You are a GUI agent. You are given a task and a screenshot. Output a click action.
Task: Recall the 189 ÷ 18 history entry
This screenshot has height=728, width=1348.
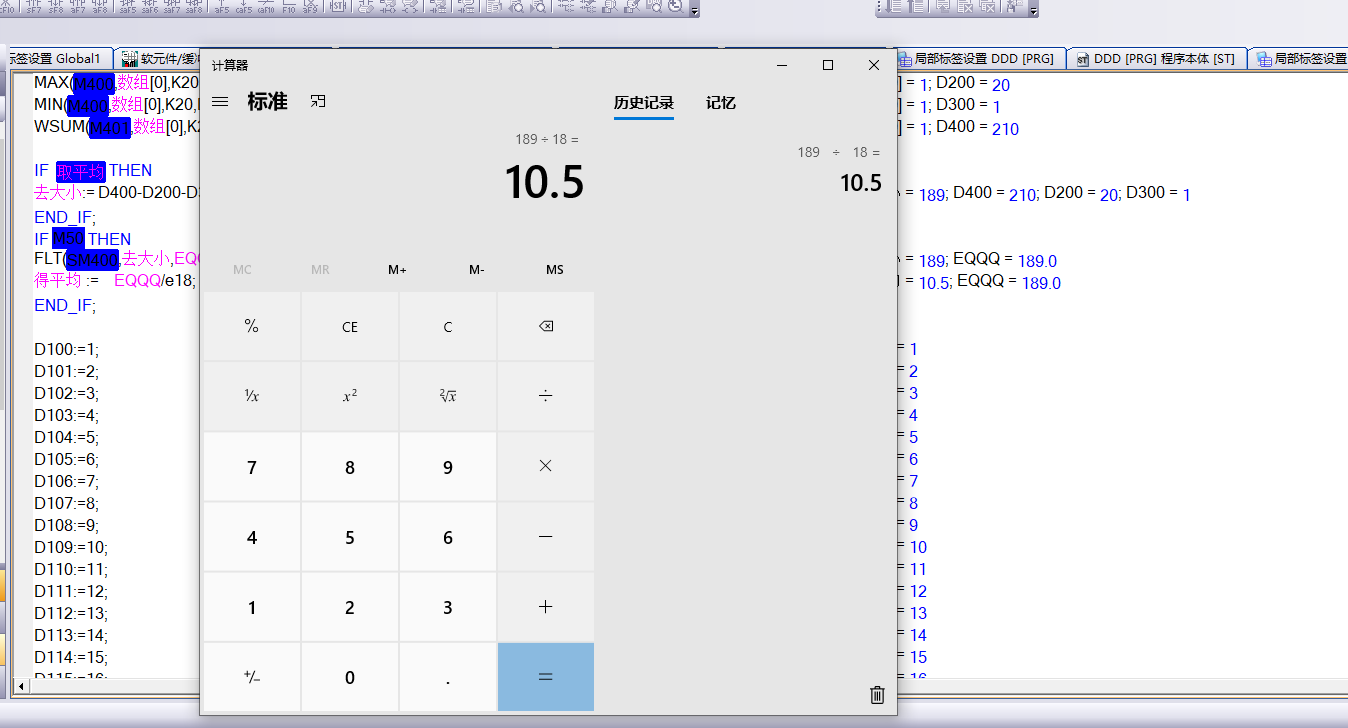tap(839, 169)
